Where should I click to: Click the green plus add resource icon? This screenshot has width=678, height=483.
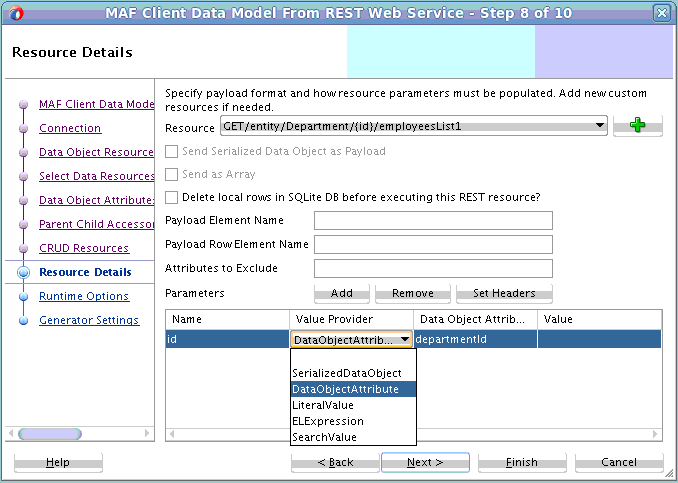pyautogui.click(x=637, y=125)
